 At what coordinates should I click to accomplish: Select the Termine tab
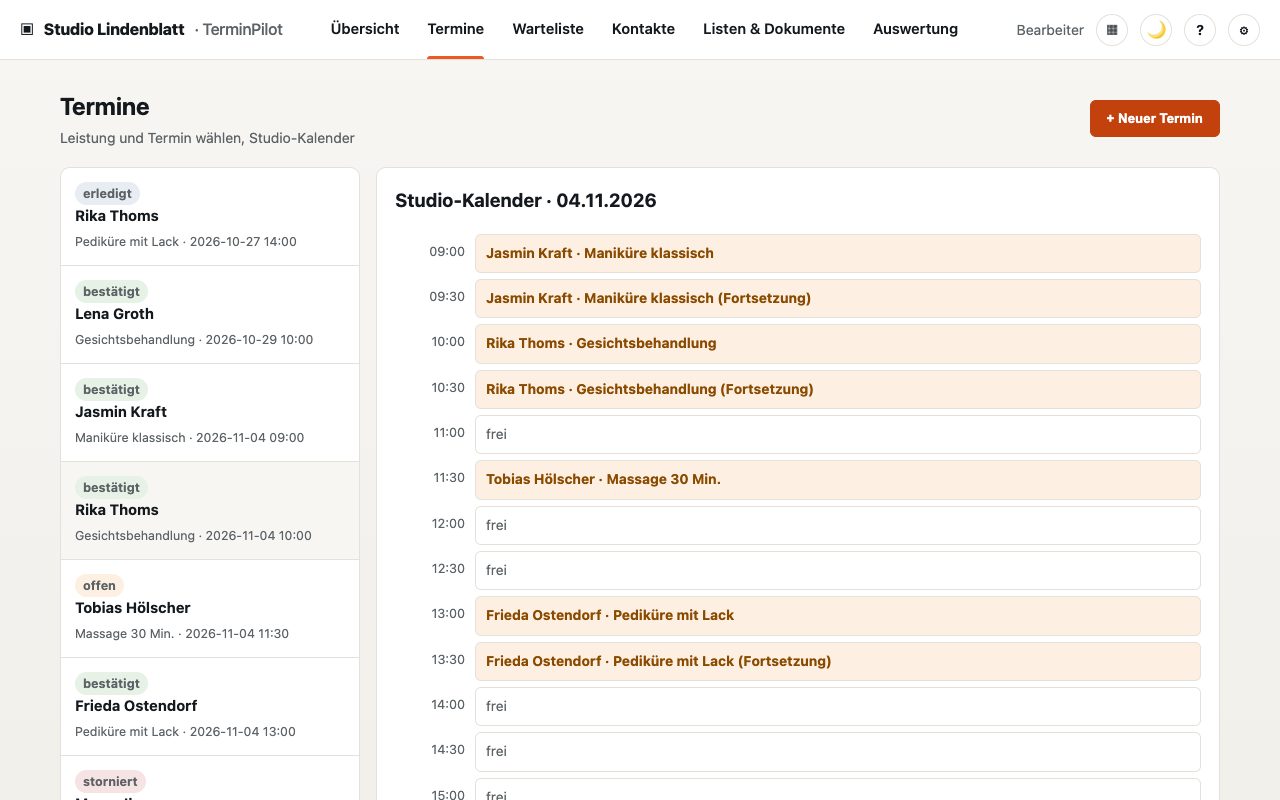pyautogui.click(x=456, y=29)
